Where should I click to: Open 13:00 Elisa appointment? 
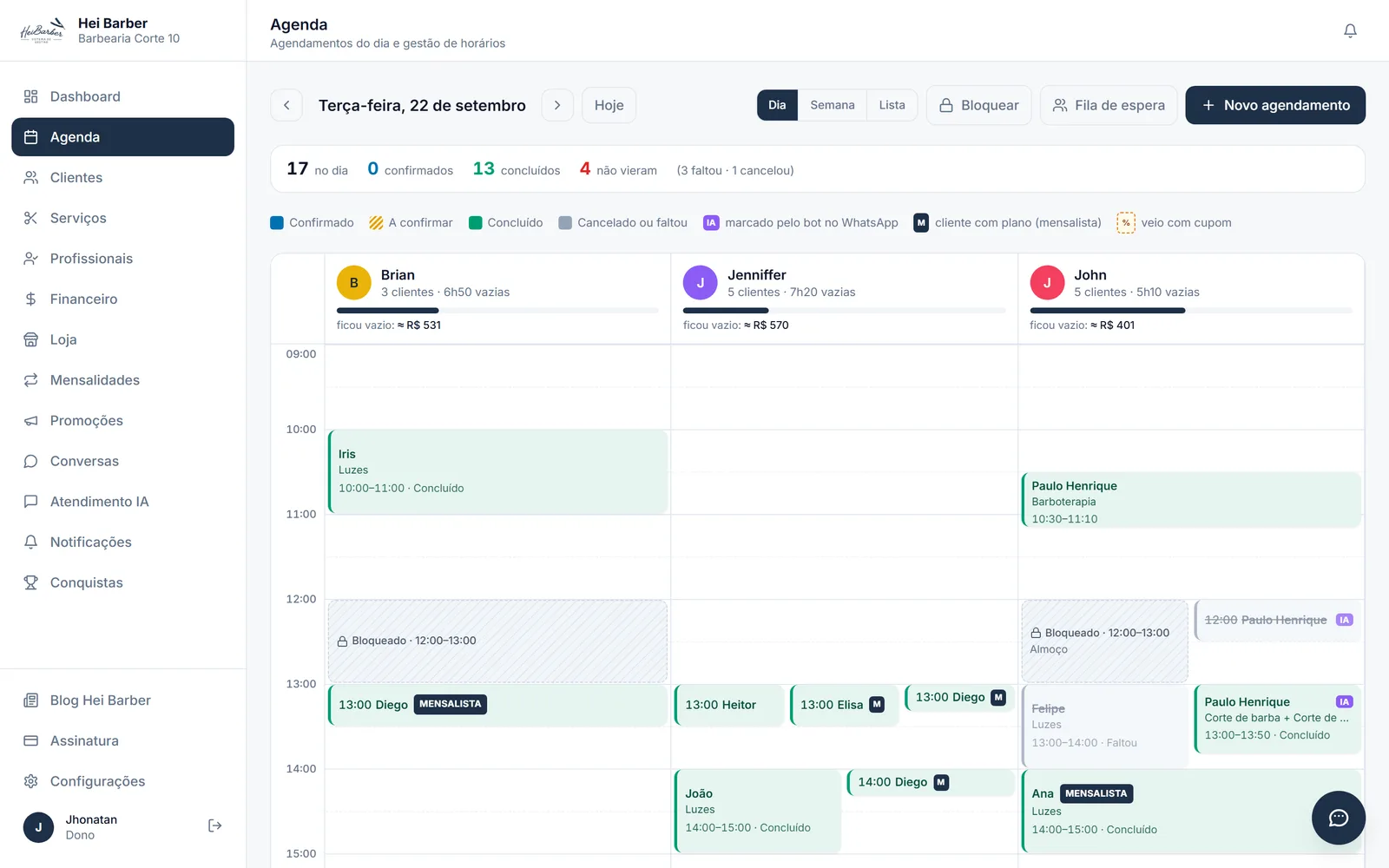click(x=844, y=705)
